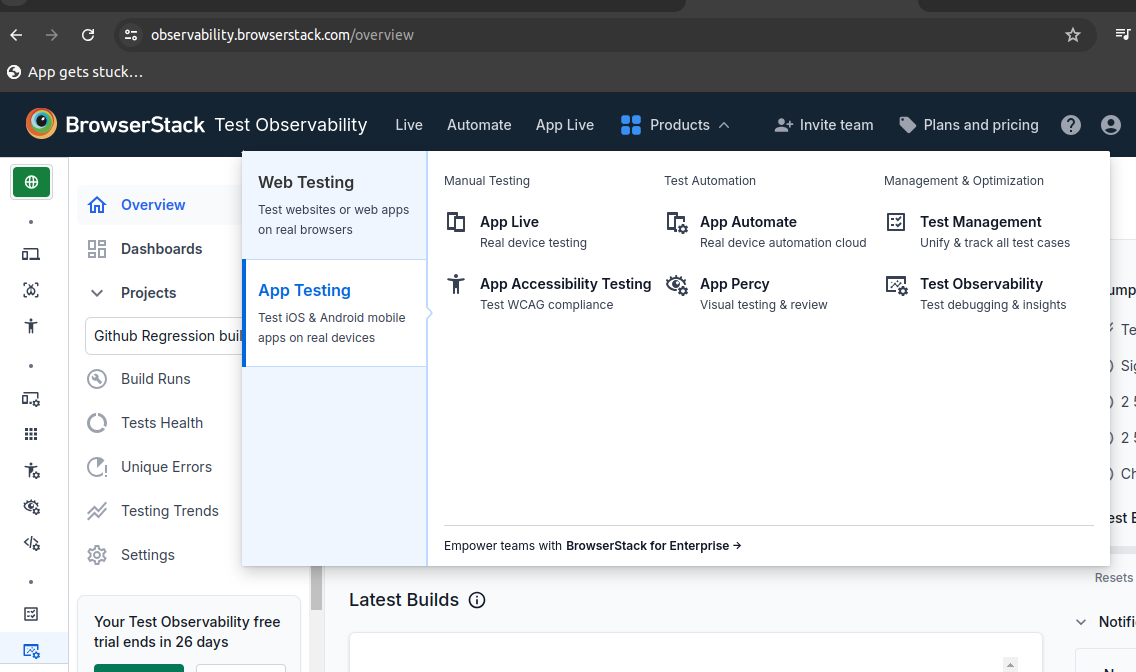The width and height of the screenshot is (1136, 672).
Task: Open Plans and pricing
Action: 969,125
